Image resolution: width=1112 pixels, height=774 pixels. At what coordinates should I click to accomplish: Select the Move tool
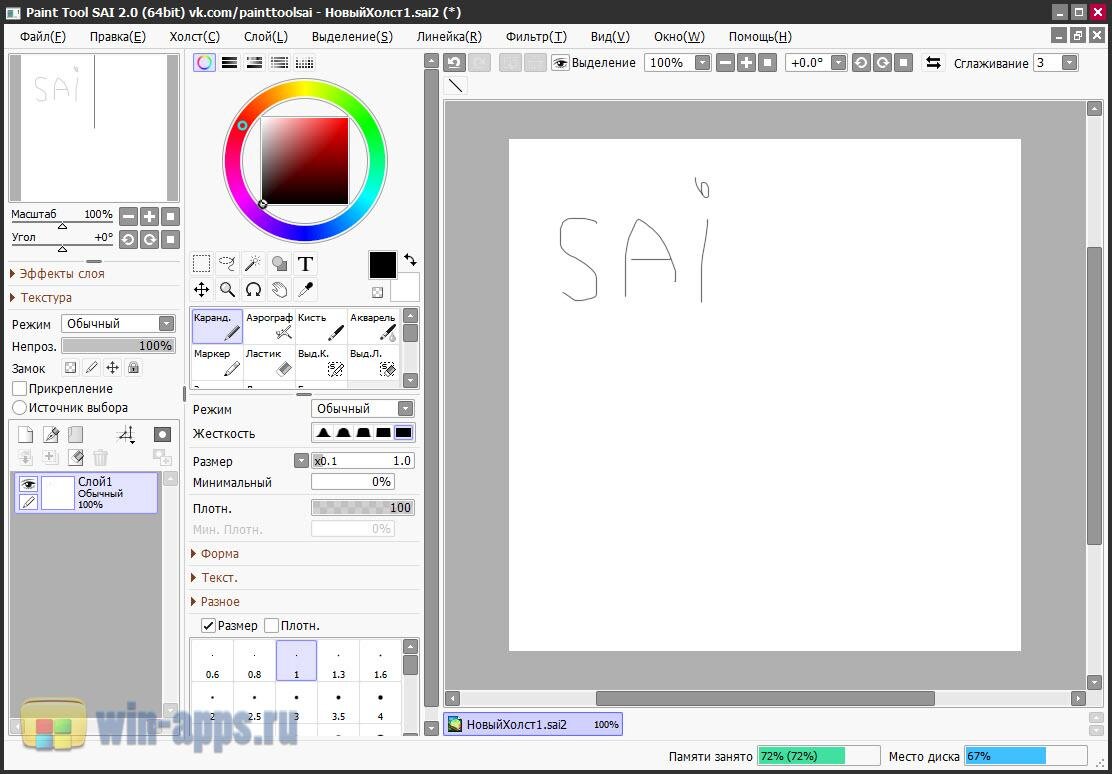201,289
